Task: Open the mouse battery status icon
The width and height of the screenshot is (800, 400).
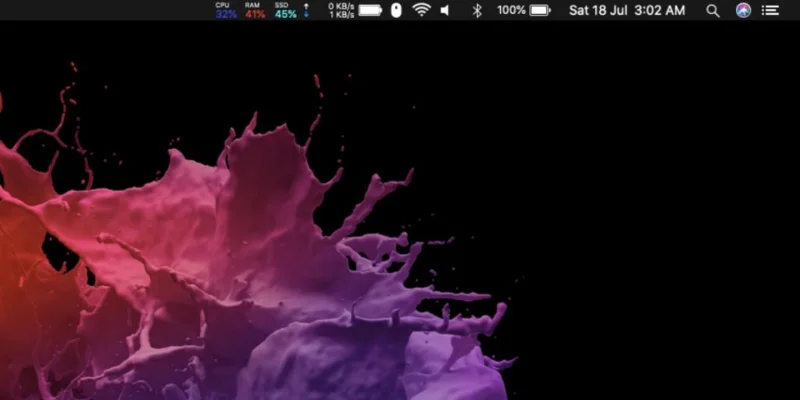Action: pyautogui.click(x=396, y=10)
